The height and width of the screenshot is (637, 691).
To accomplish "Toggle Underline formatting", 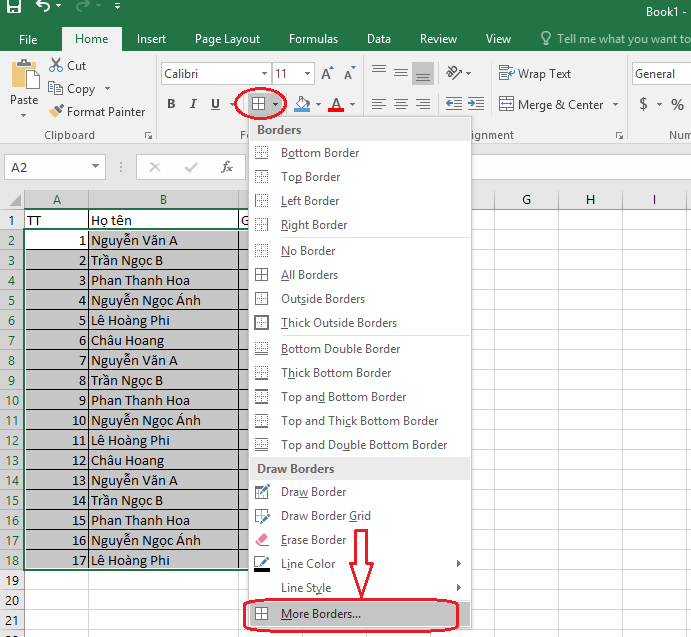I will [x=215, y=104].
